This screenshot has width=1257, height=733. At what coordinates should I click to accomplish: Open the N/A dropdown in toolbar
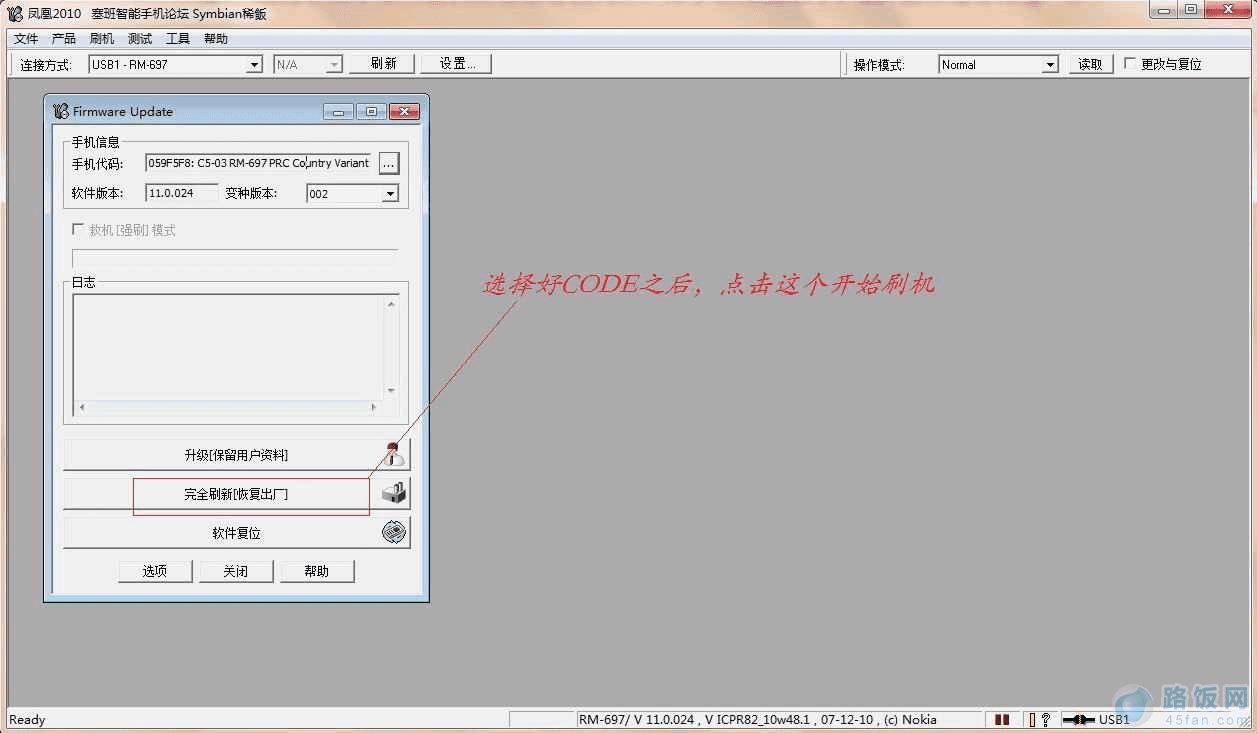pyautogui.click(x=334, y=65)
